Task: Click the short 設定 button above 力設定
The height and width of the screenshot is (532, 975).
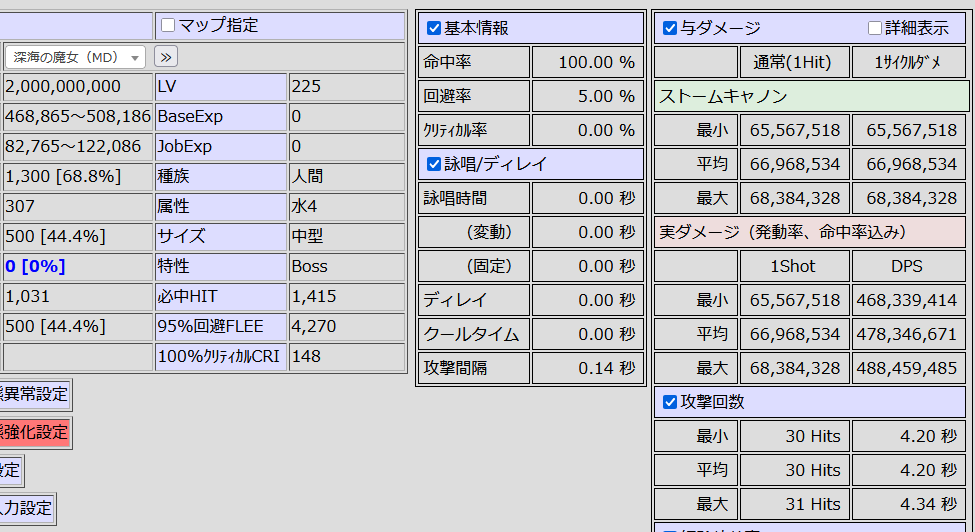Action: pos(11,470)
